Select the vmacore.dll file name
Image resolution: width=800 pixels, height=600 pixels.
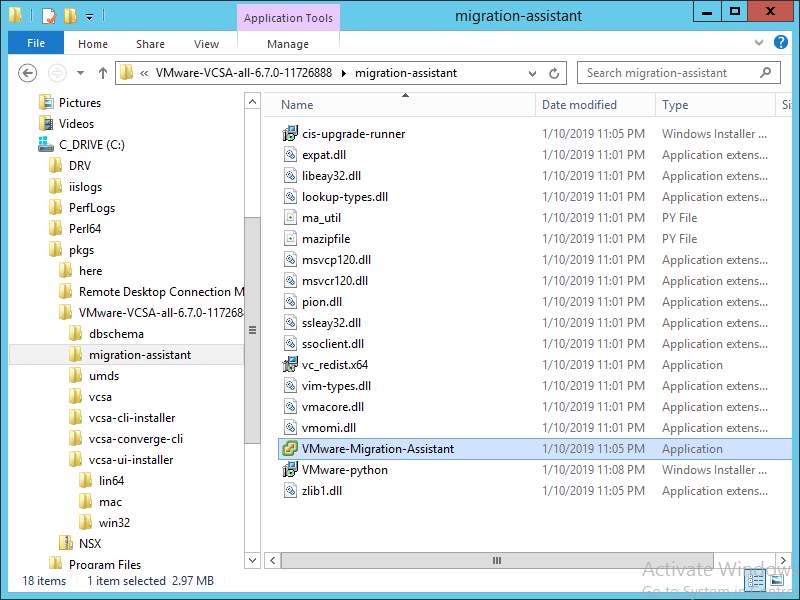pos(333,407)
